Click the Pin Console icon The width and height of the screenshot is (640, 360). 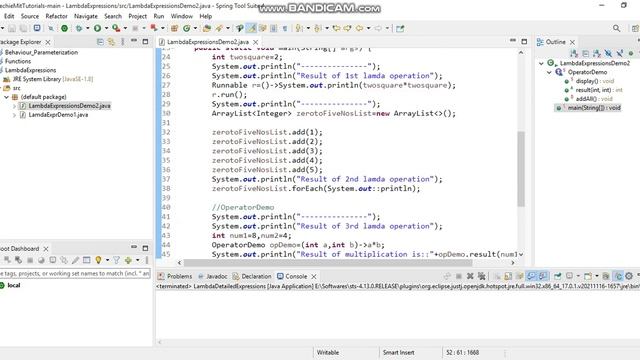pos(558,276)
